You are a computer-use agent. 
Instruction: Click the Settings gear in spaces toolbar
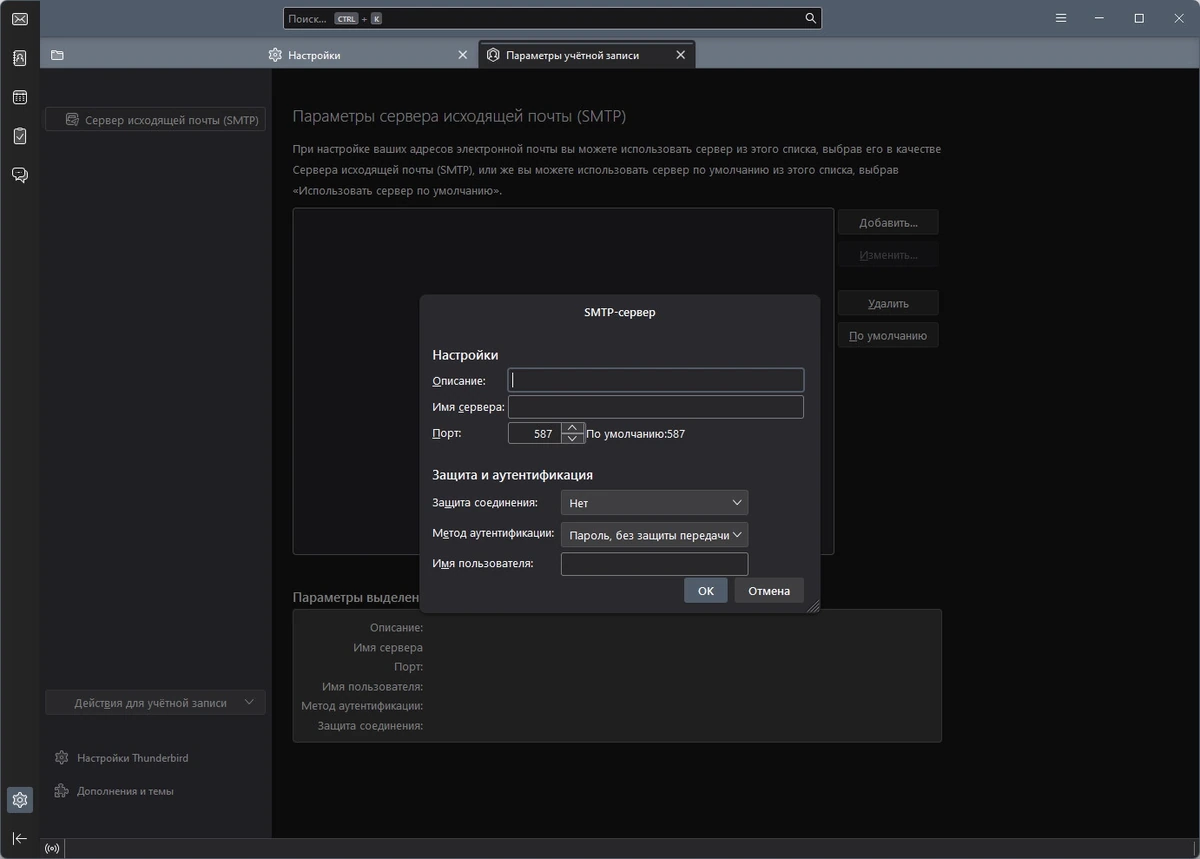(x=19, y=800)
